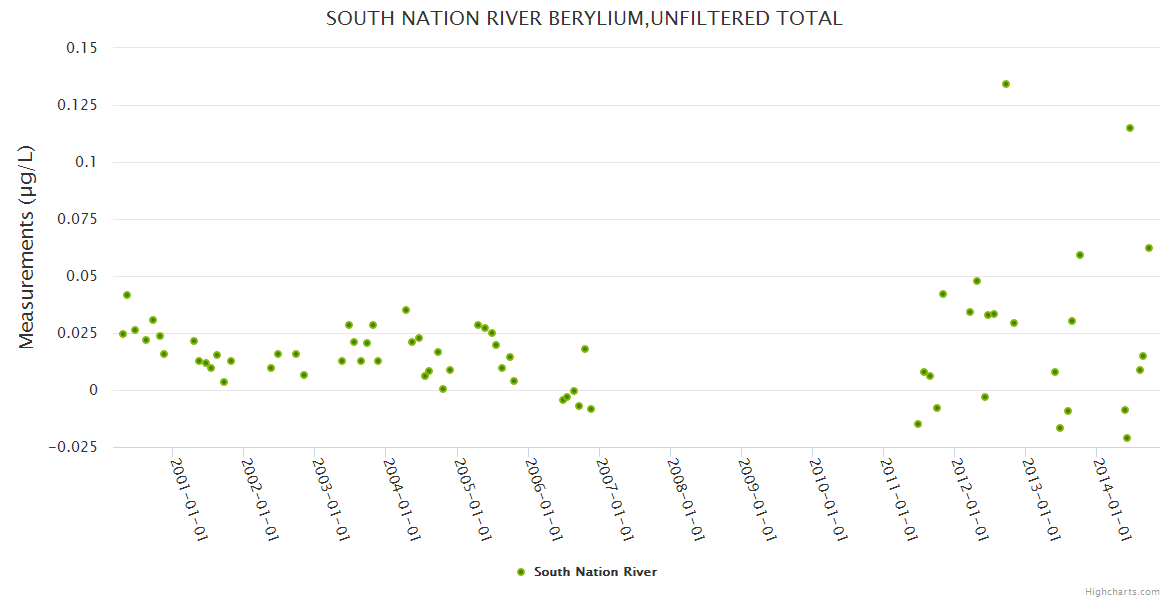
Task: Click the chart title South Nation River Berylium
Action: [584, 19]
